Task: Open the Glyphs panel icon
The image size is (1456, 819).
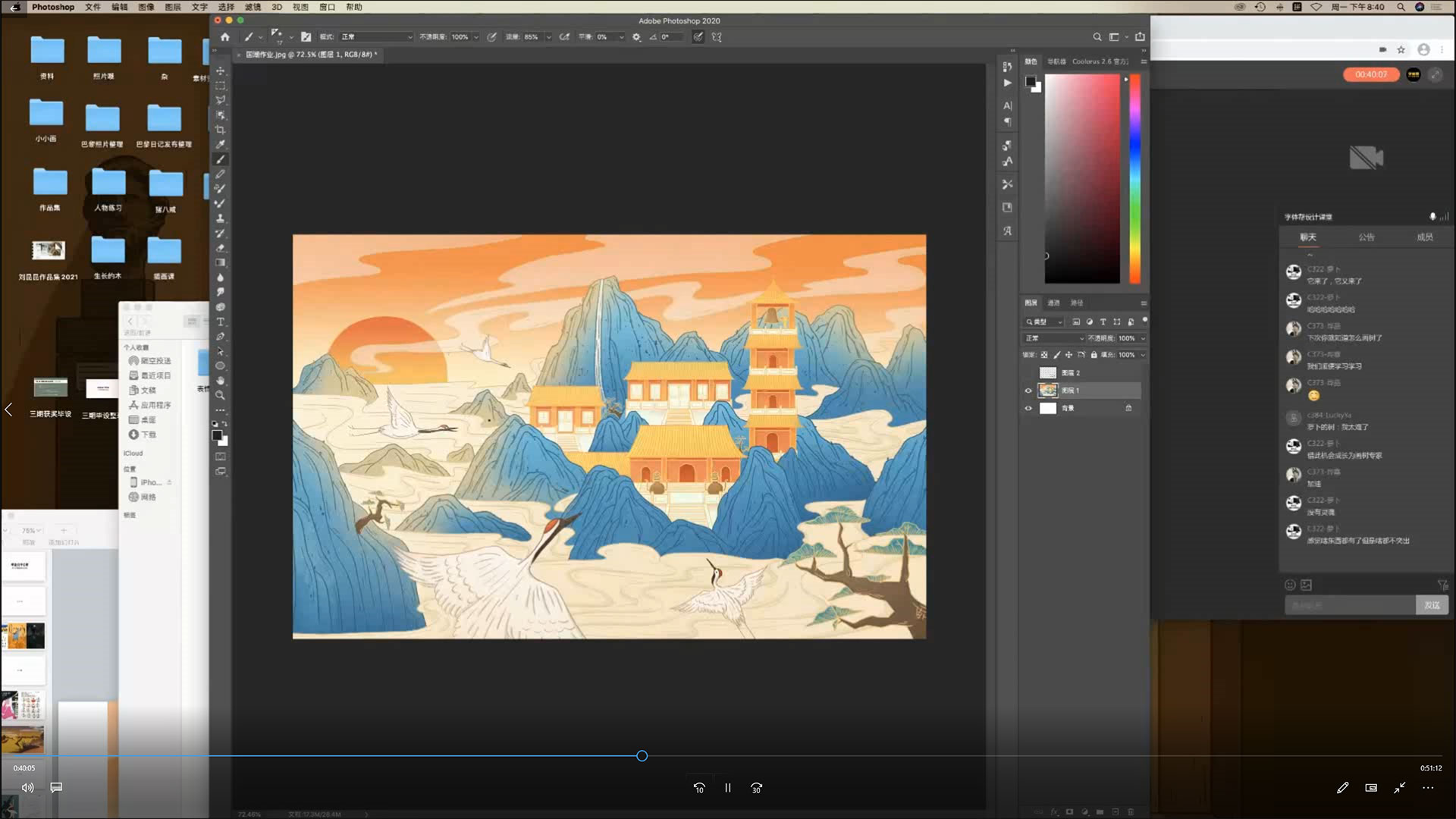Action: (1007, 231)
